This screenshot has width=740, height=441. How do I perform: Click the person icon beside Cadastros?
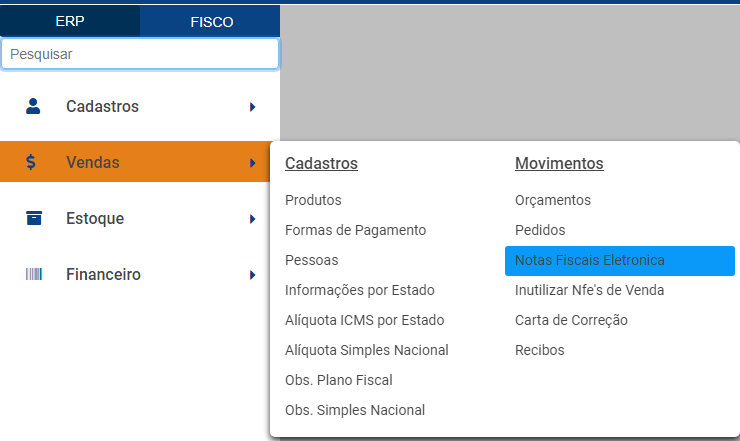coord(33,106)
